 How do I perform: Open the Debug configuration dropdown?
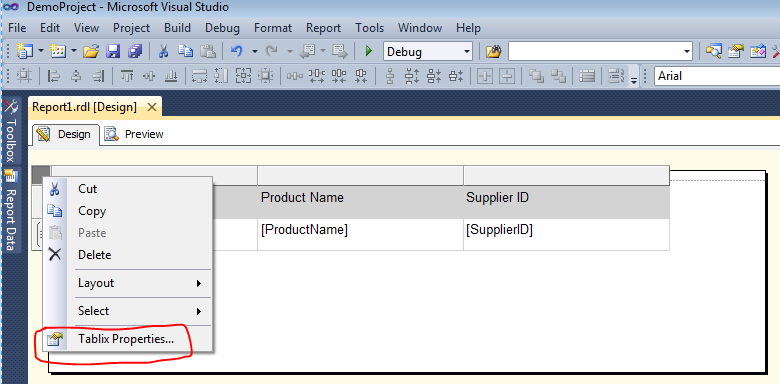click(x=467, y=51)
